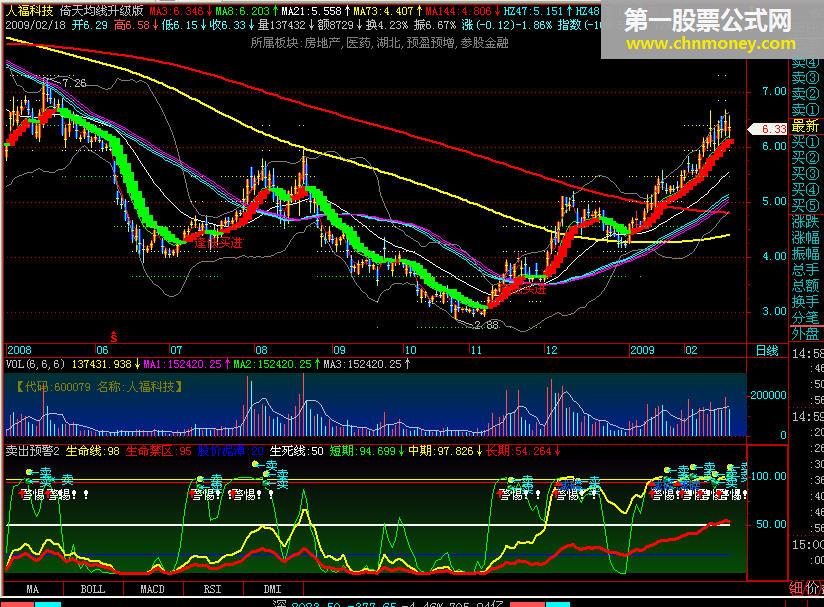Click the 倚天均线升级版 indicator title
824x607 pixels.
click(101, 11)
